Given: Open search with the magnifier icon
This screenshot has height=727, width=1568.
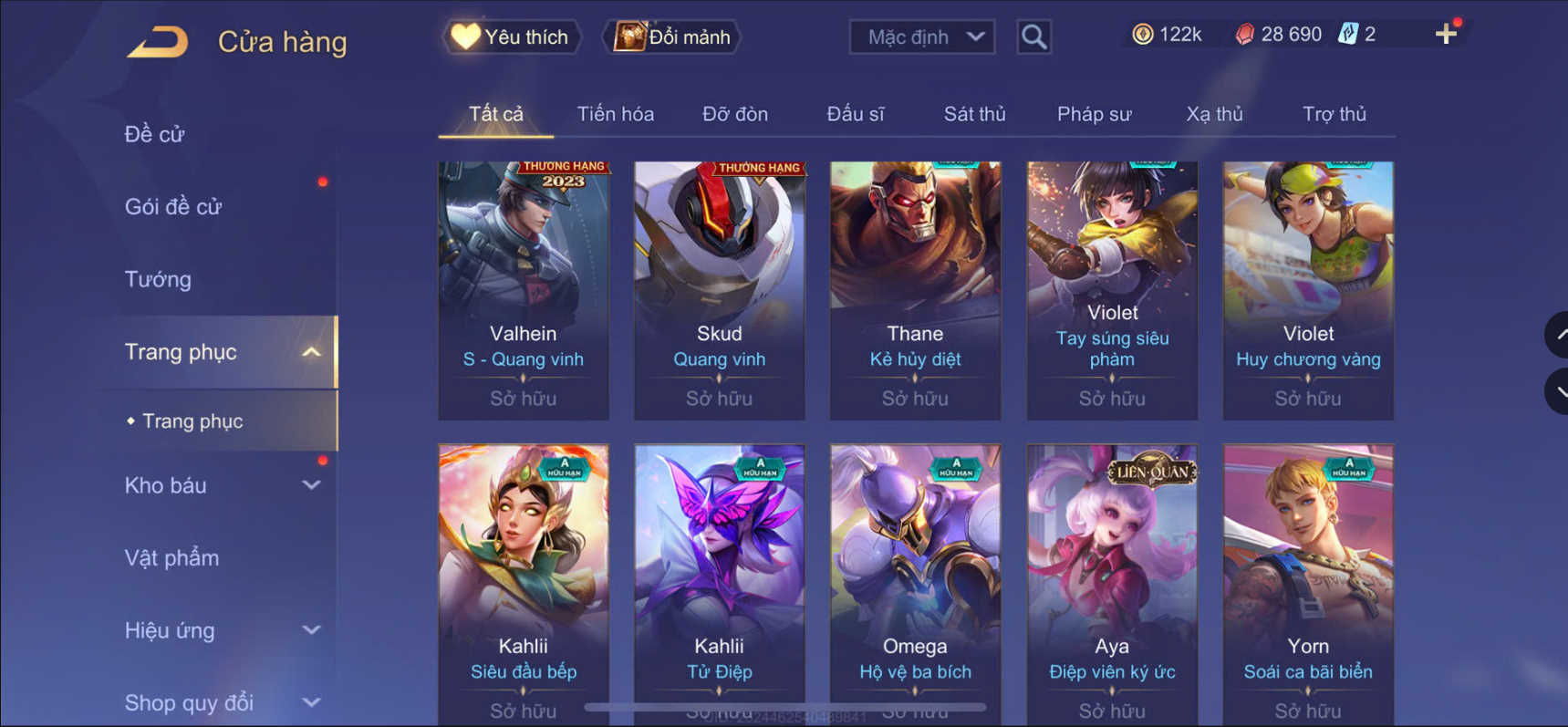Looking at the screenshot, I should coord(1033,36).
